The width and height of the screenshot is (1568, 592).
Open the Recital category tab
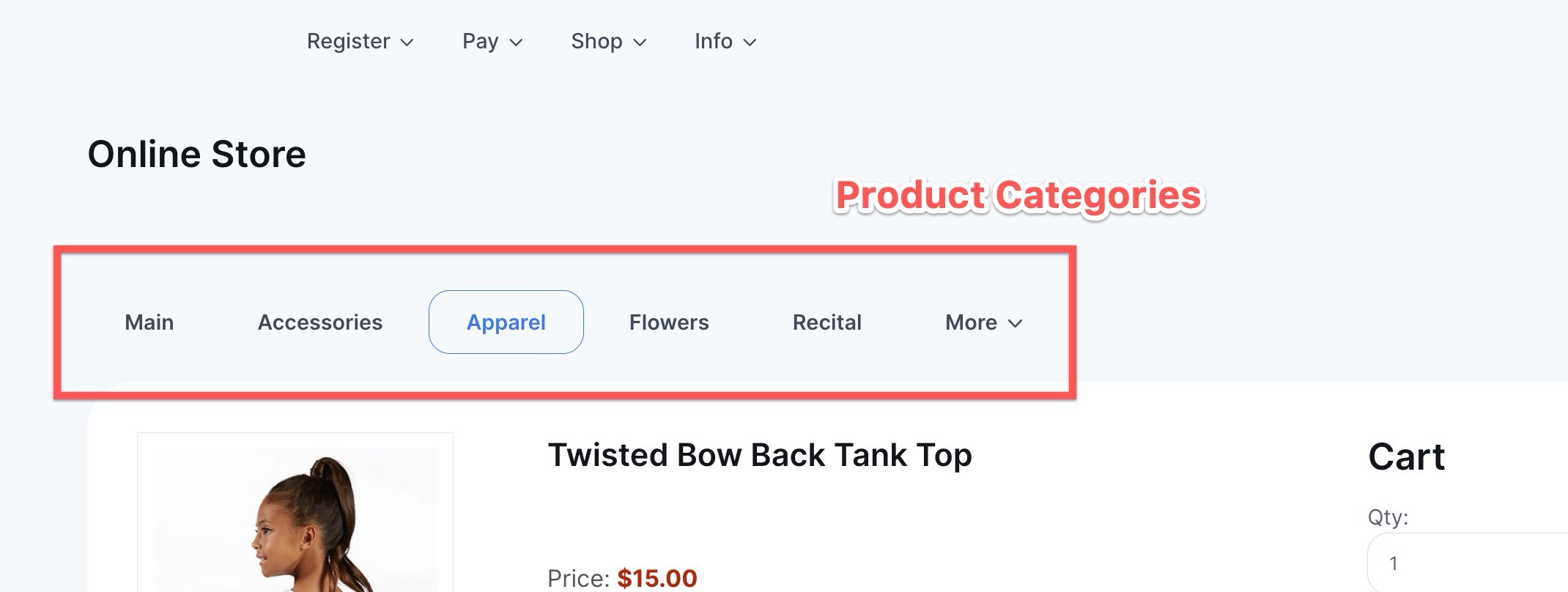pyautogui.click(x=827, y=322)
